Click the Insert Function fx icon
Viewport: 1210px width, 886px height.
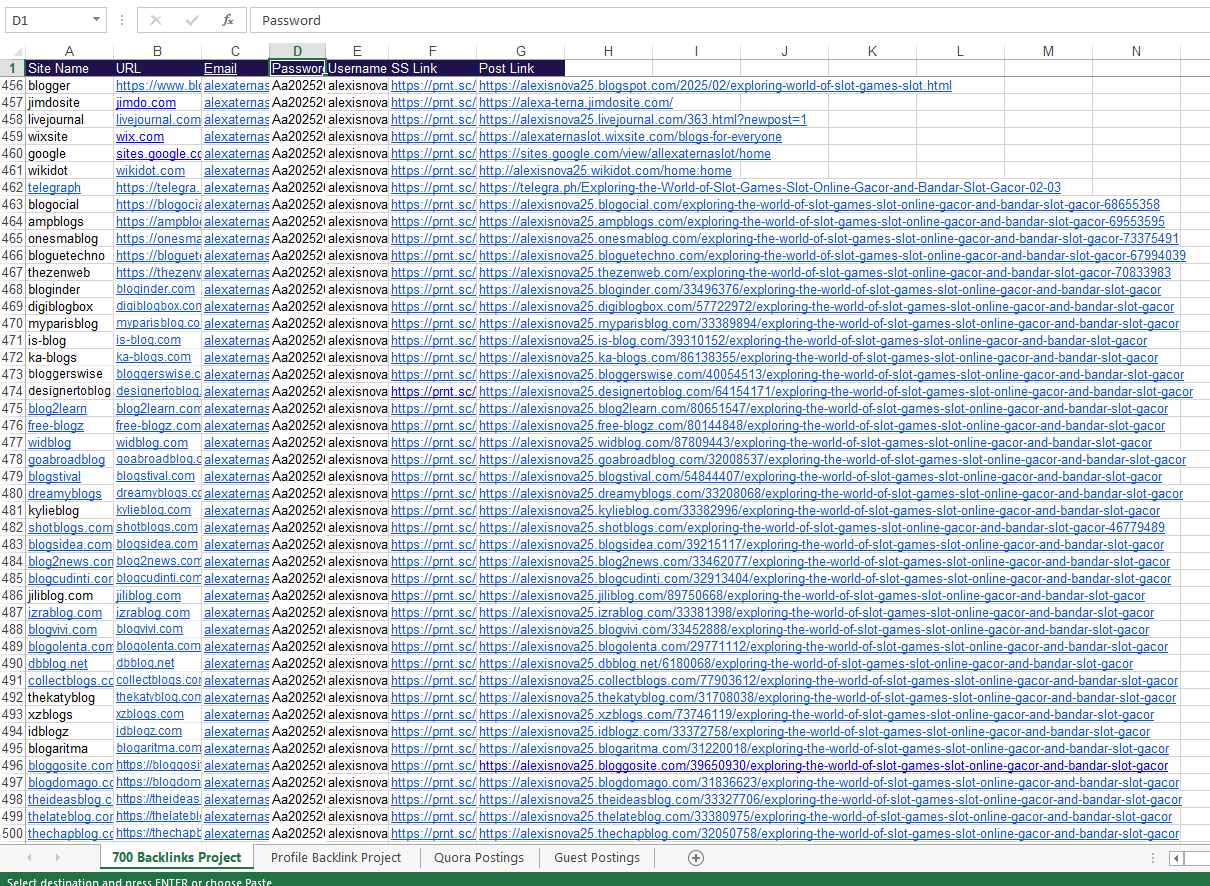(228, 20)
